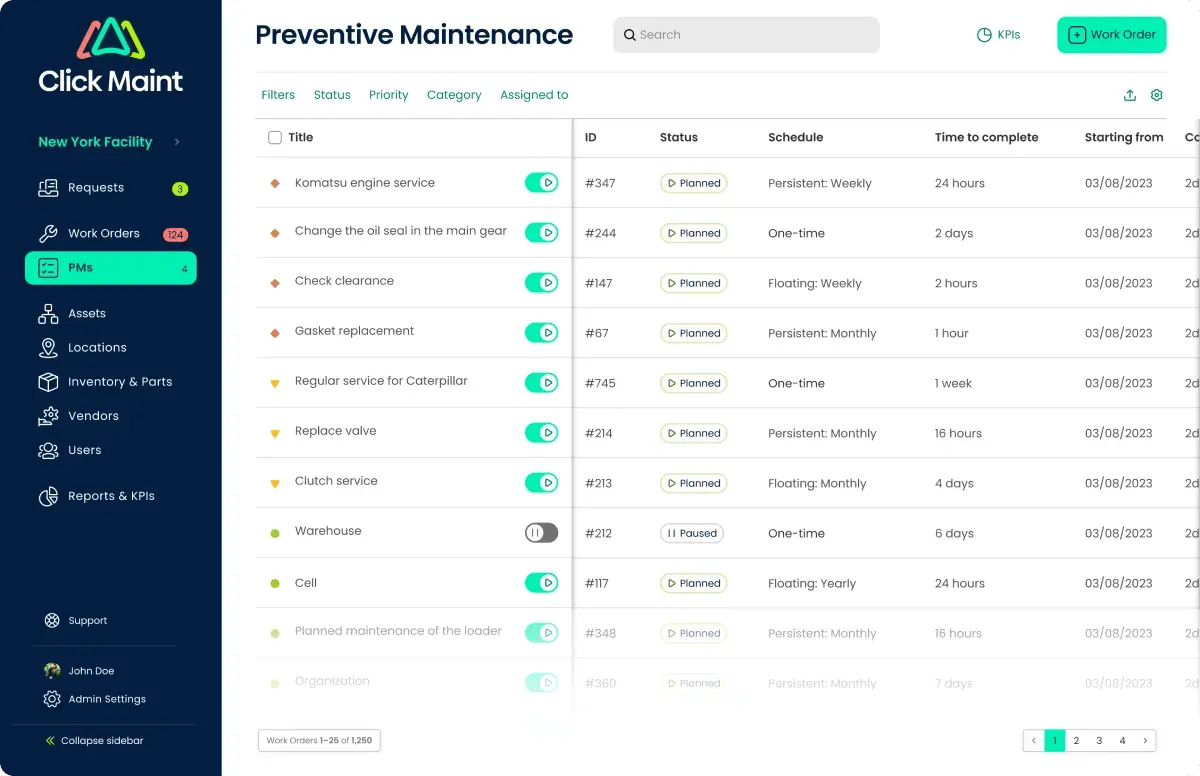
Task: Toggle the select-all checkbox beside Title
Action: (275, 138)
